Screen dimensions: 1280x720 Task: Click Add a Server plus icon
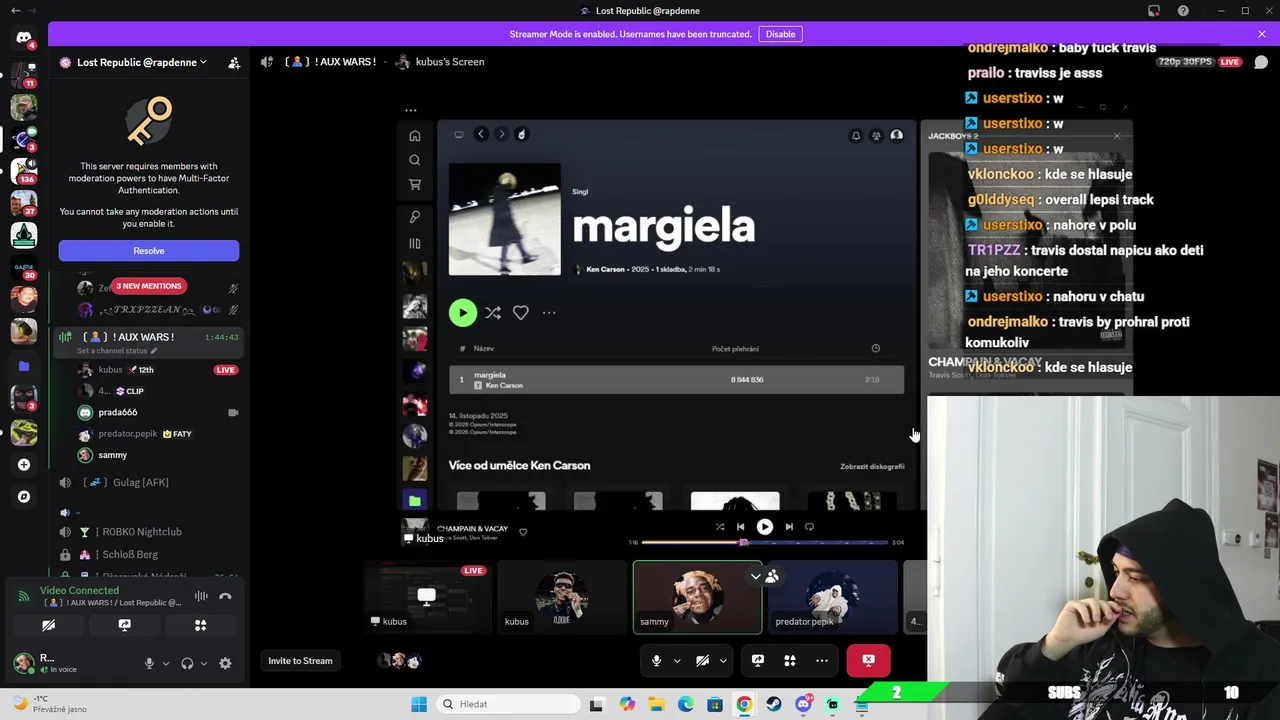pos(24,464)
